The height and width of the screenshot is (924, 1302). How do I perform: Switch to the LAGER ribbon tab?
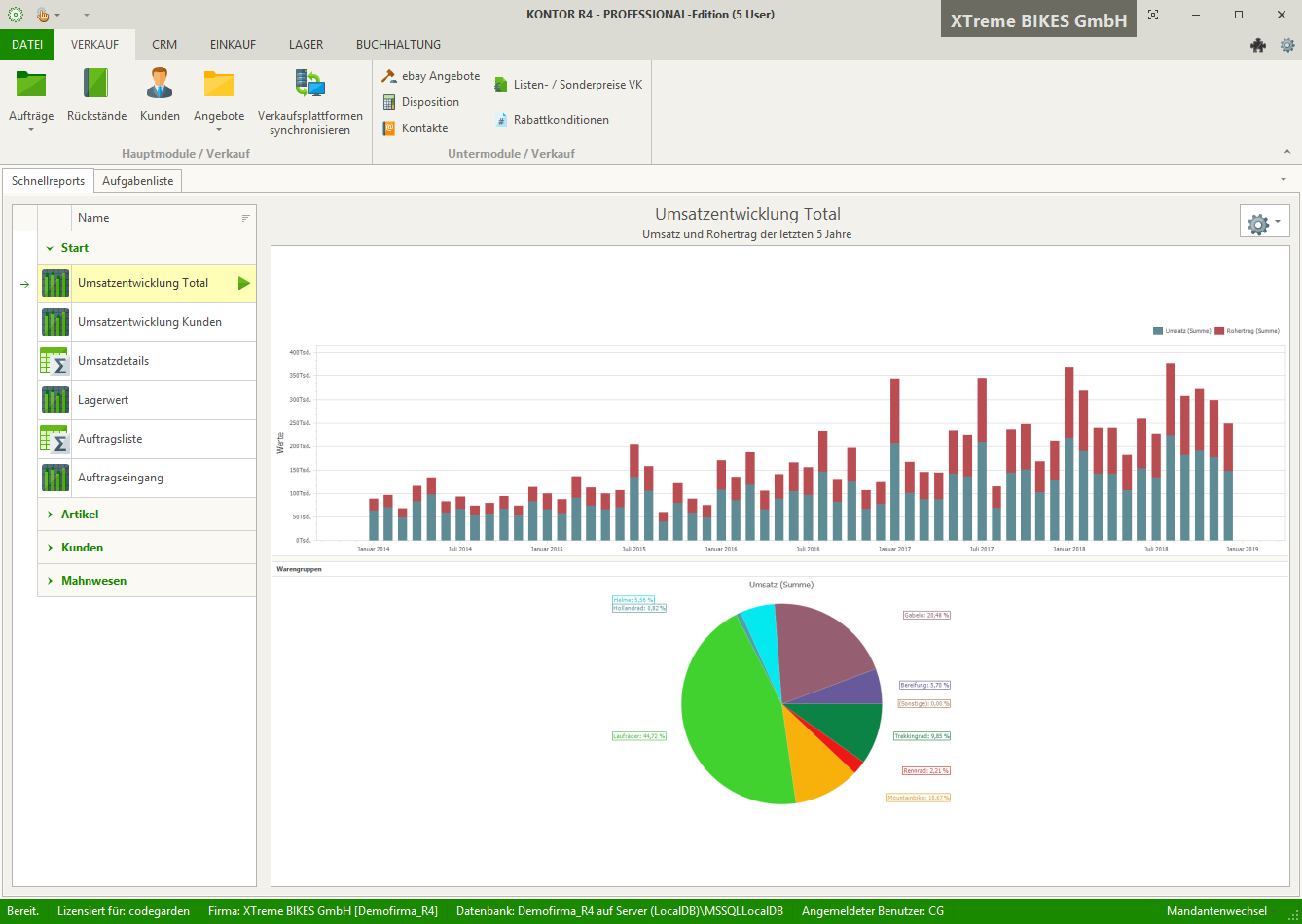[x=306, y=45]
